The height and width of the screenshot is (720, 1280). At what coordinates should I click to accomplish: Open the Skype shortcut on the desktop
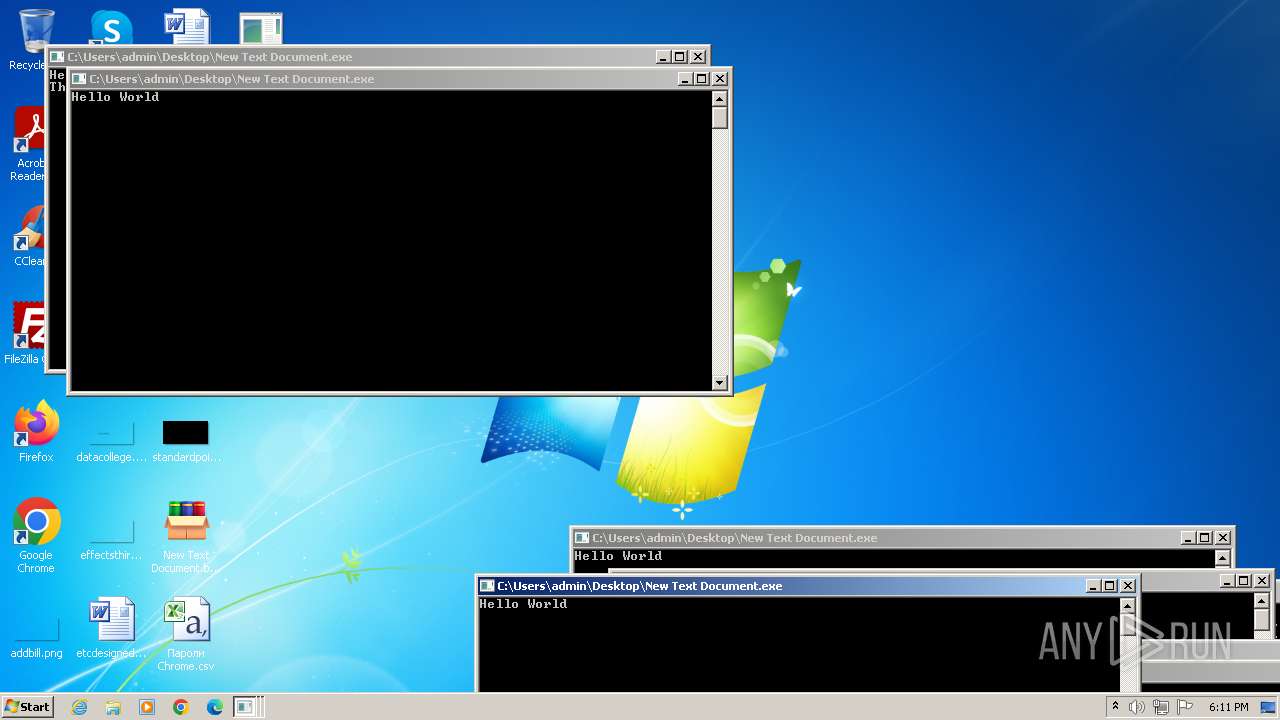[x=110, y=27]
